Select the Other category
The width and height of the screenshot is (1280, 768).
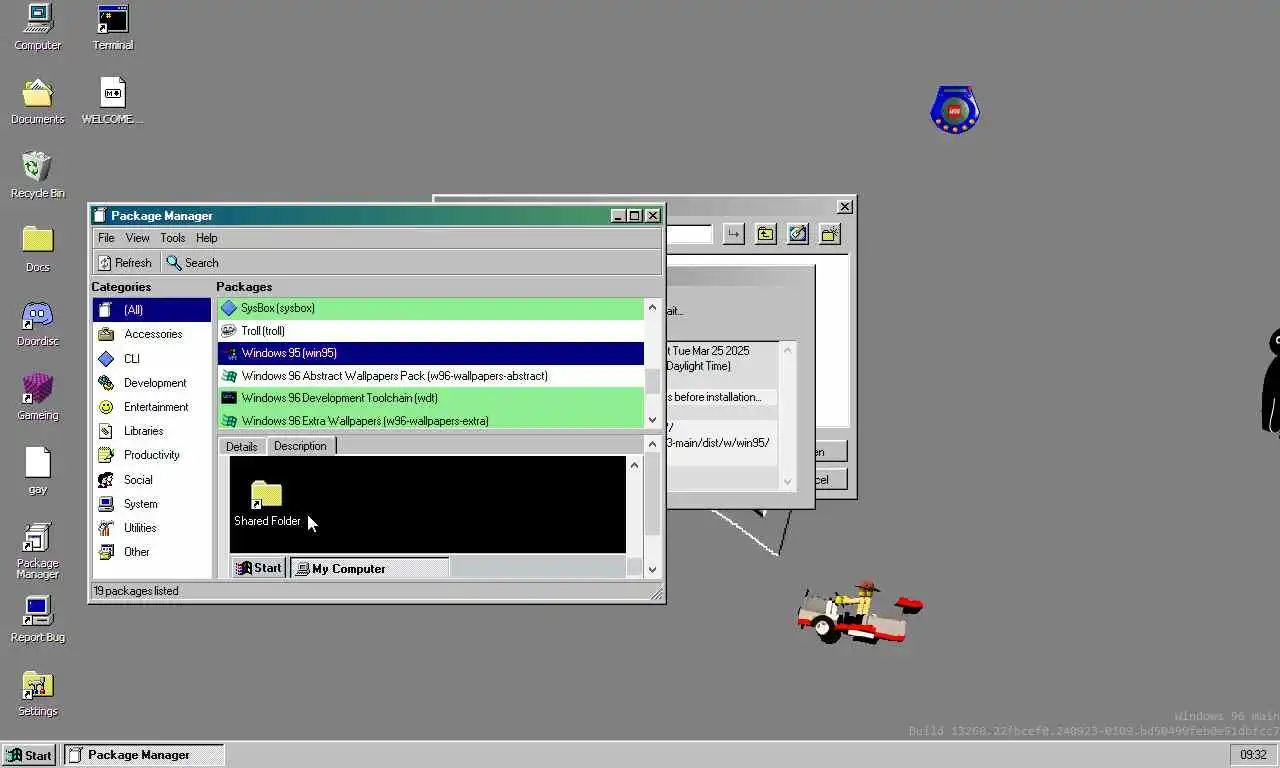point(152,552)
